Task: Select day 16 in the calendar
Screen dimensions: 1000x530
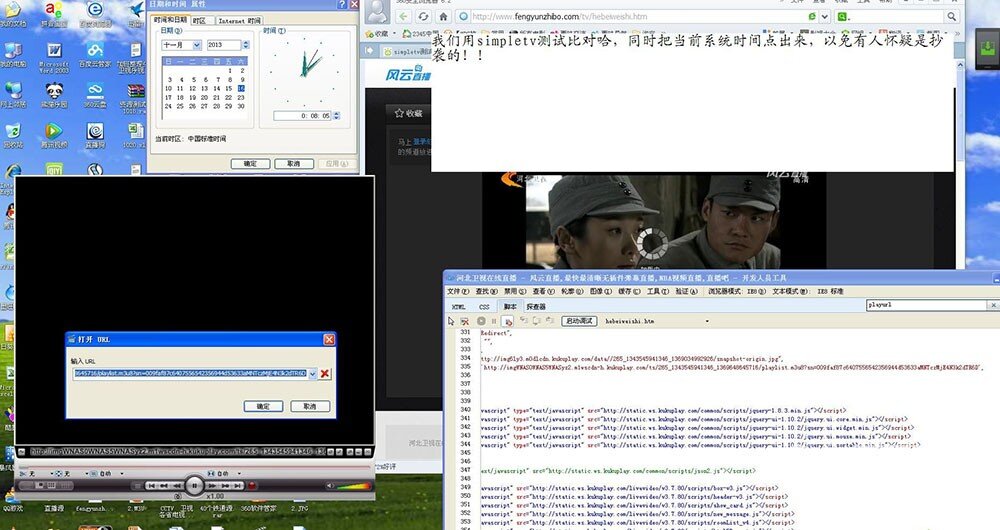Action: coord(241,89)
